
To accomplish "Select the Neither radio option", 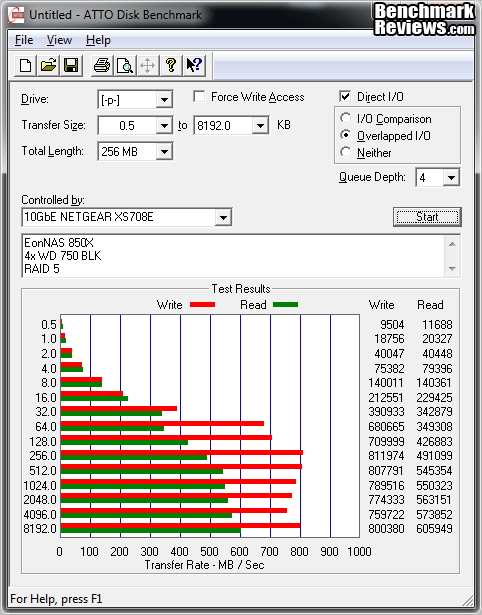I will 346,152.
